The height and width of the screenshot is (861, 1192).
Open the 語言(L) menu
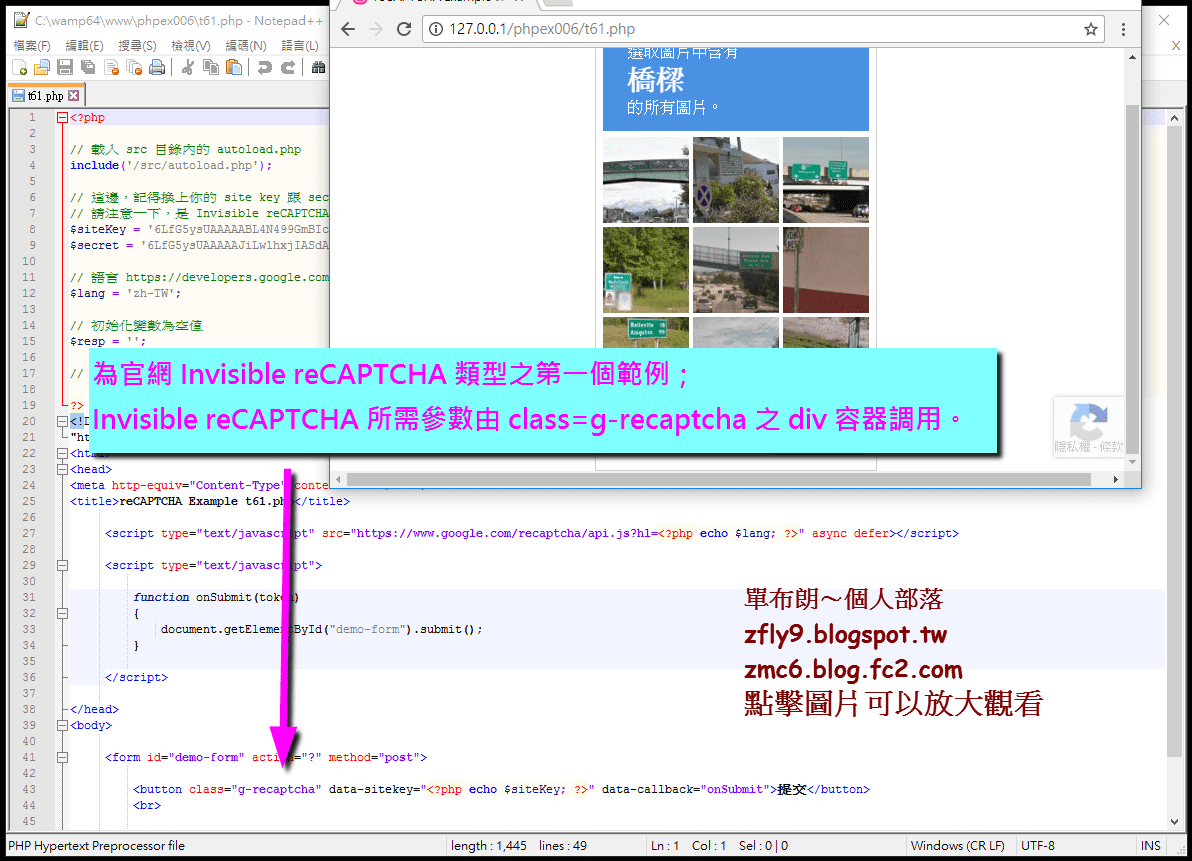click(300, 46)
